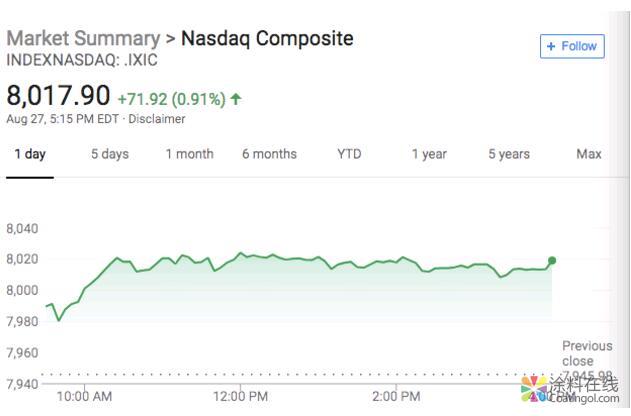
Task: View the 1 year chart tab
Action: [429, 154]
